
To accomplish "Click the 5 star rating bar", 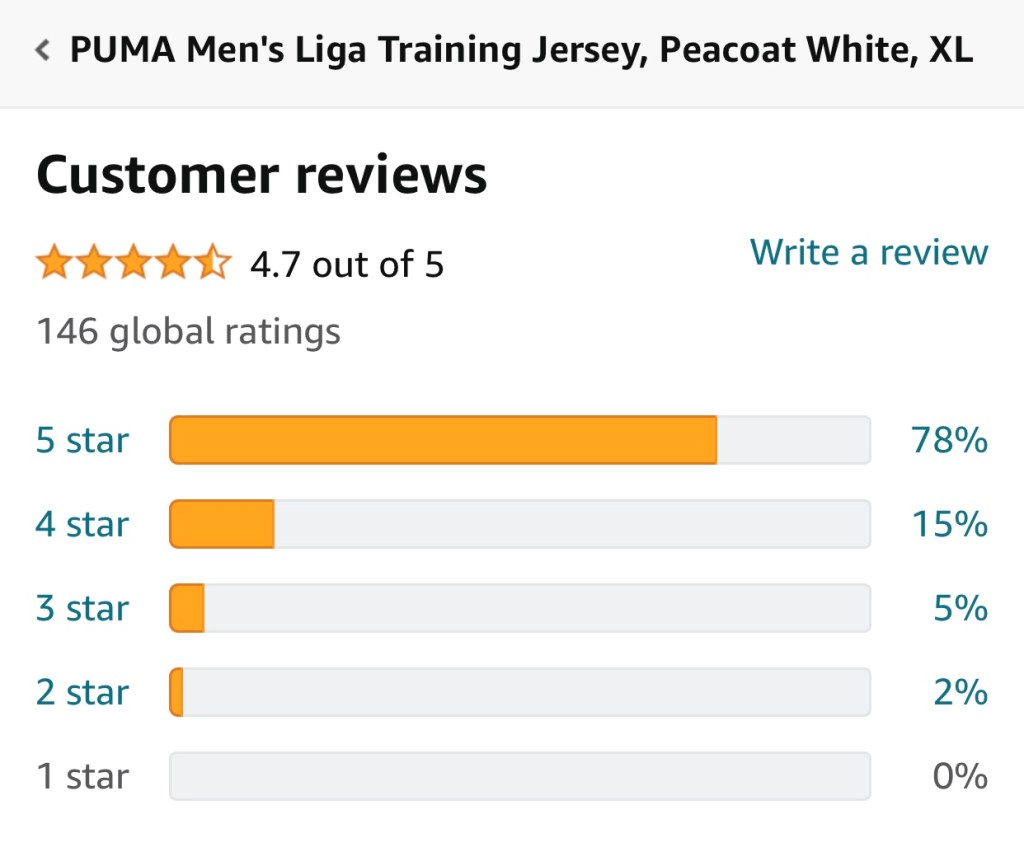I will [519, 440].
